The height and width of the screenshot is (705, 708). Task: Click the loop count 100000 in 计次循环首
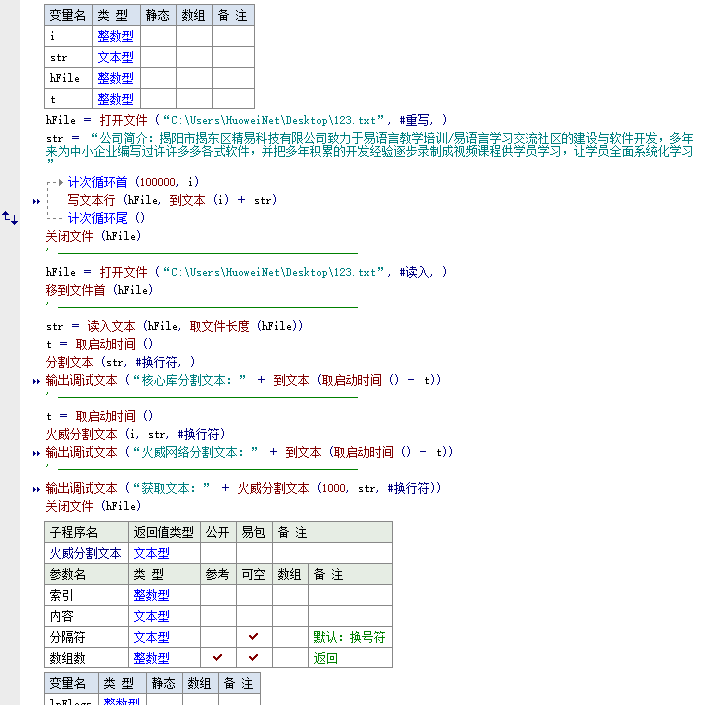pos(158,182)
